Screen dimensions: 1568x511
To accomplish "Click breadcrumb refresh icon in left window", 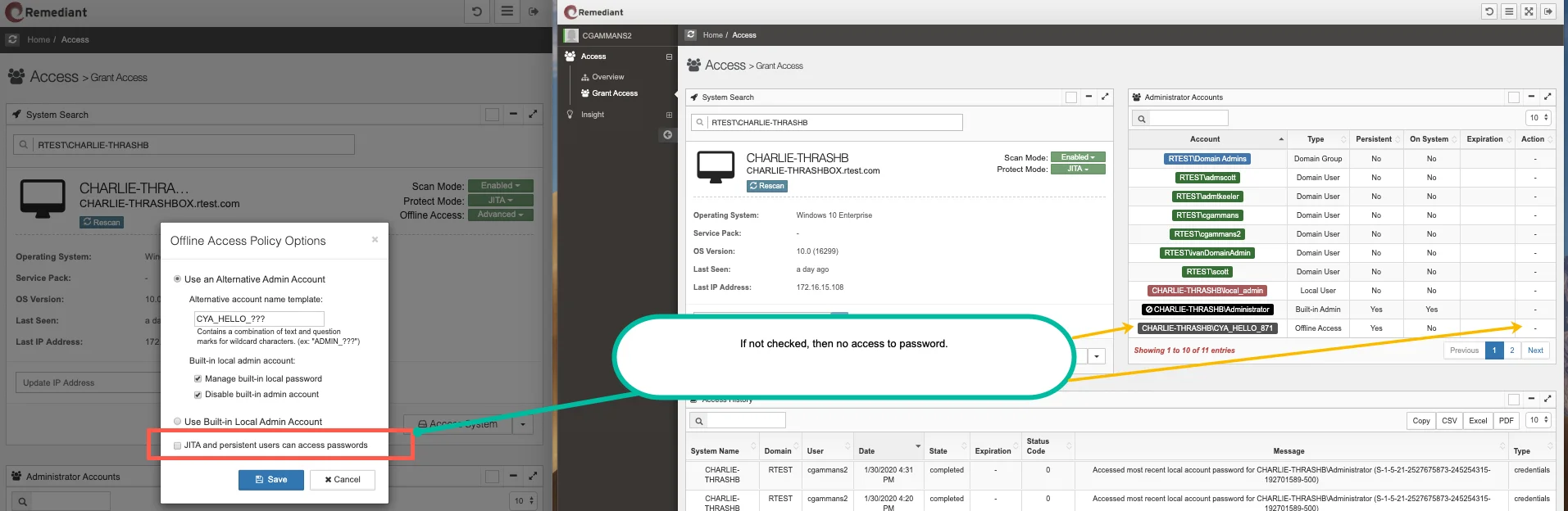I will (x=12, y=39).
